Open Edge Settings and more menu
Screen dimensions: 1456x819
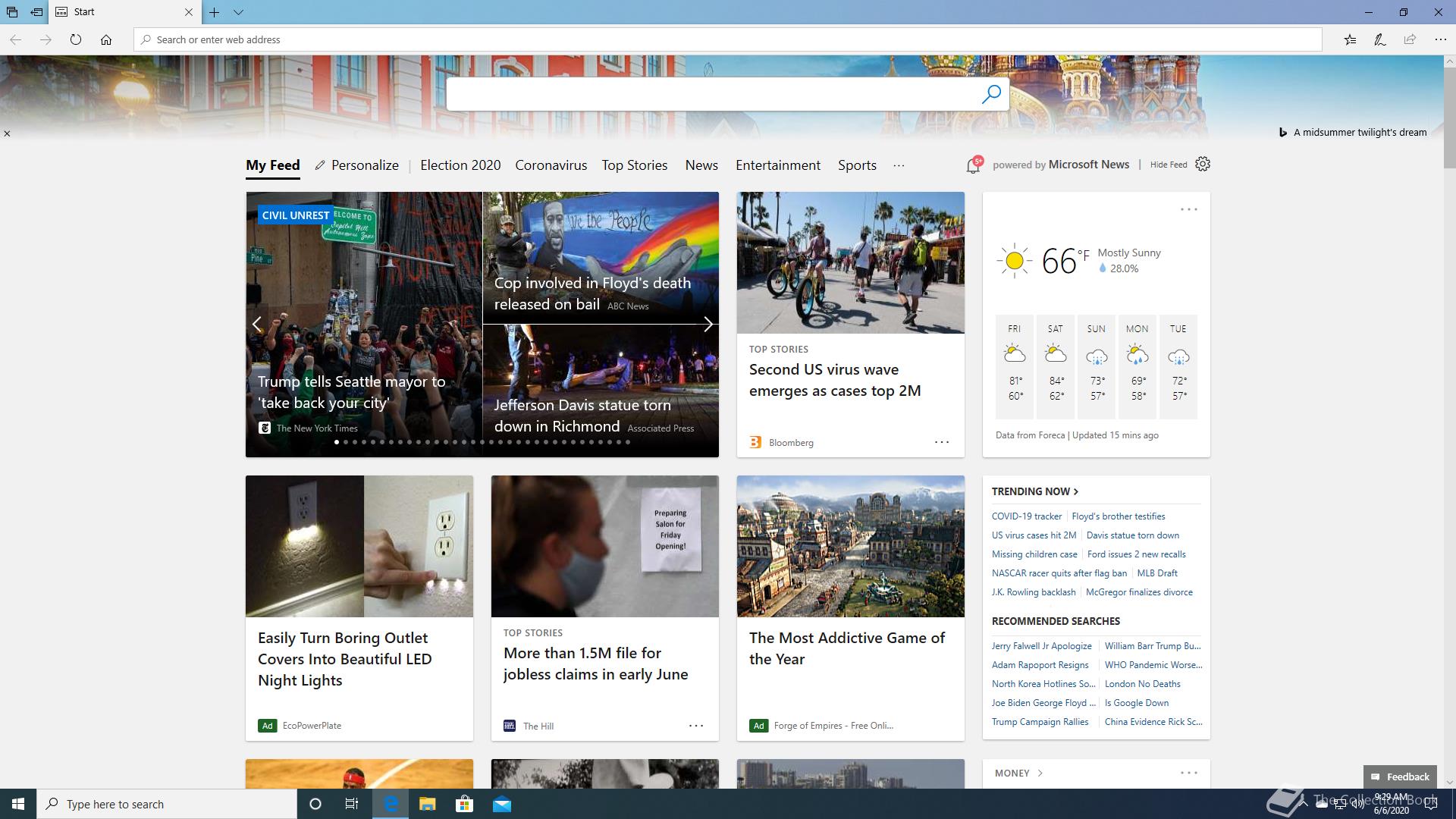(x=1440, y=39)
